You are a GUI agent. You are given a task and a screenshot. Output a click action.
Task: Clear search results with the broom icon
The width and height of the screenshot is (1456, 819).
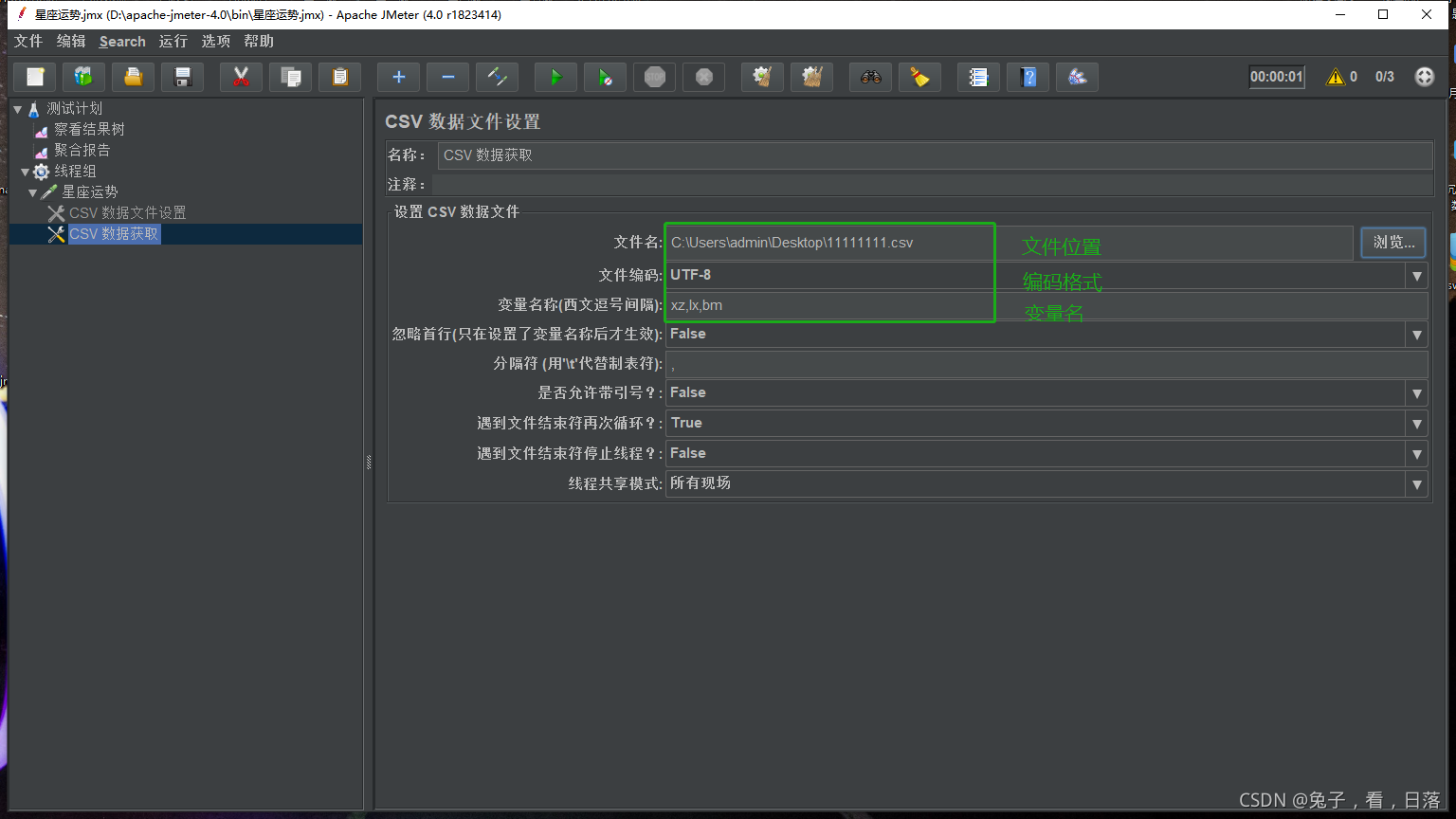coord(919,77)
